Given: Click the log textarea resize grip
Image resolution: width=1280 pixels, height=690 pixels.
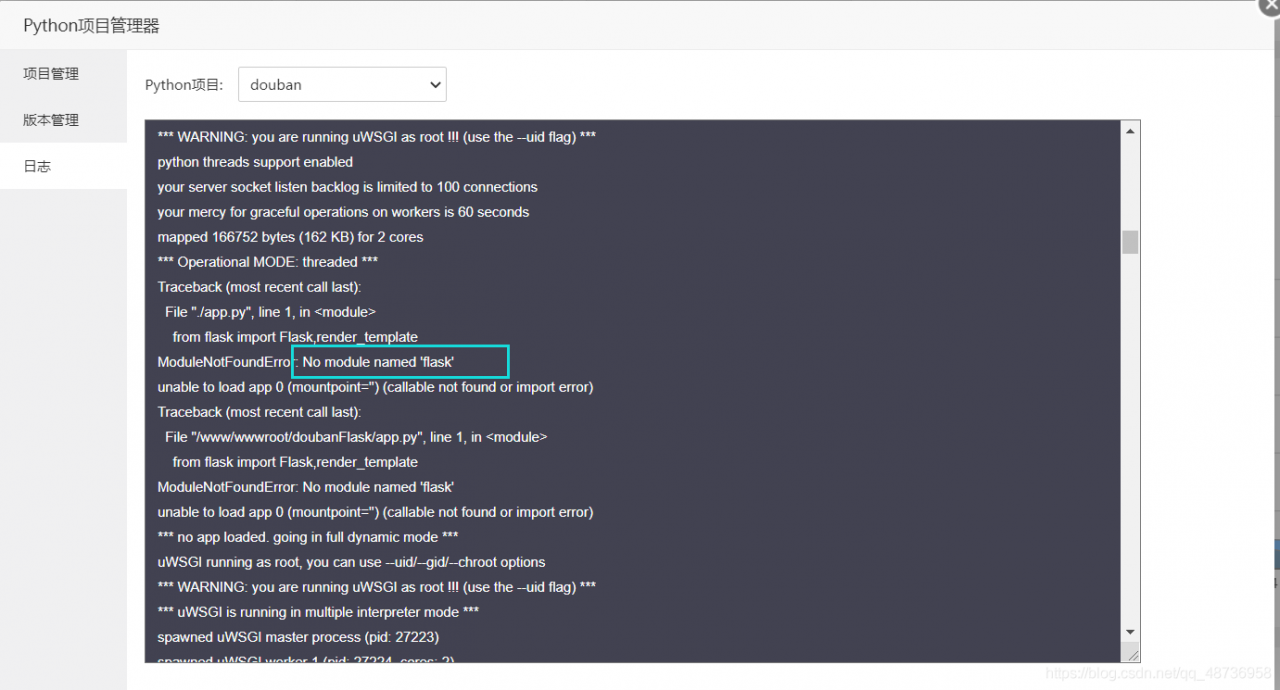Looking at the screenshot, I should pyautogui.click(x=1131, y=653).
